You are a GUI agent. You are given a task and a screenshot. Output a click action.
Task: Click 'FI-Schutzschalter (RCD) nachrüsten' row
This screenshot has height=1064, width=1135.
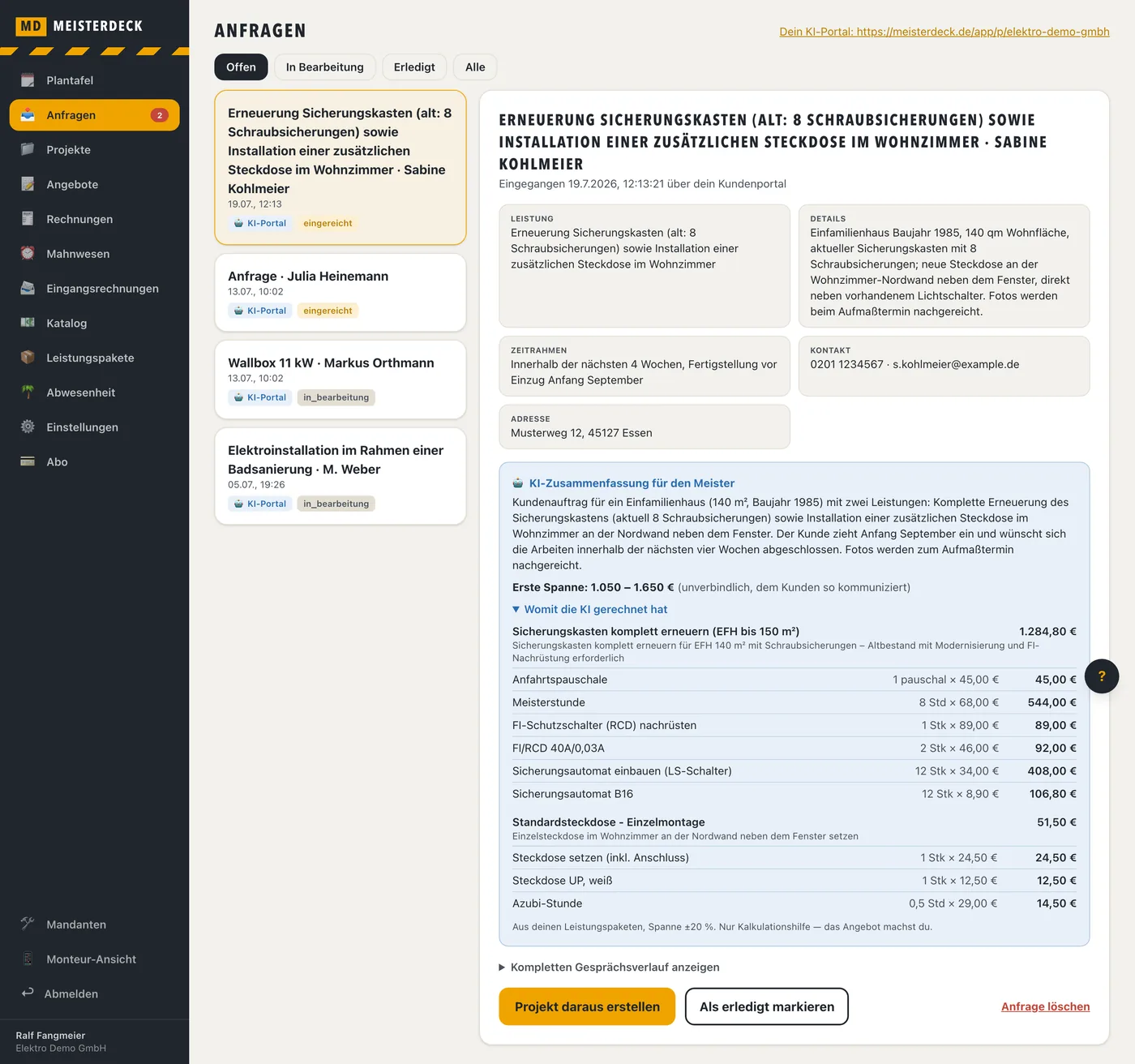[794, 725]
